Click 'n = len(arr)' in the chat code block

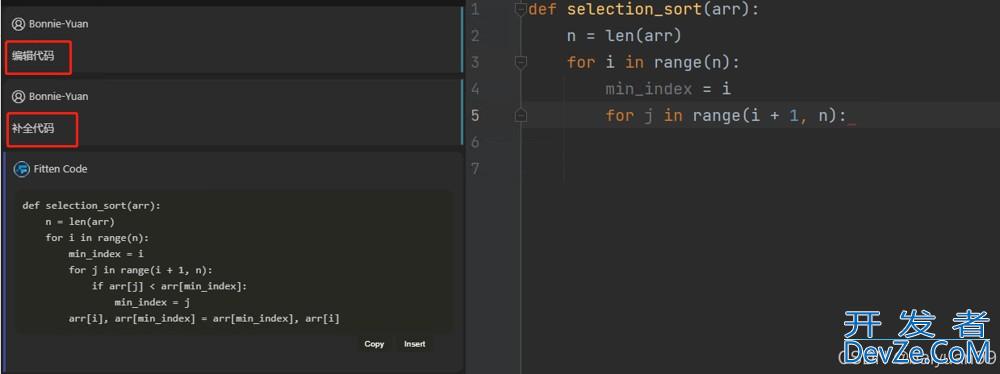click(x=80, y=222)
